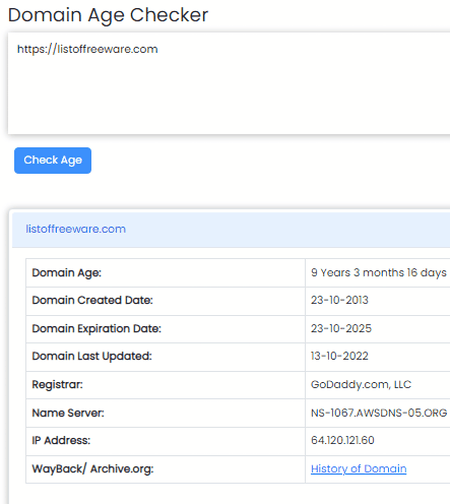Click the Domain Last Updated label
450x504 pixels.
[92, 356]
